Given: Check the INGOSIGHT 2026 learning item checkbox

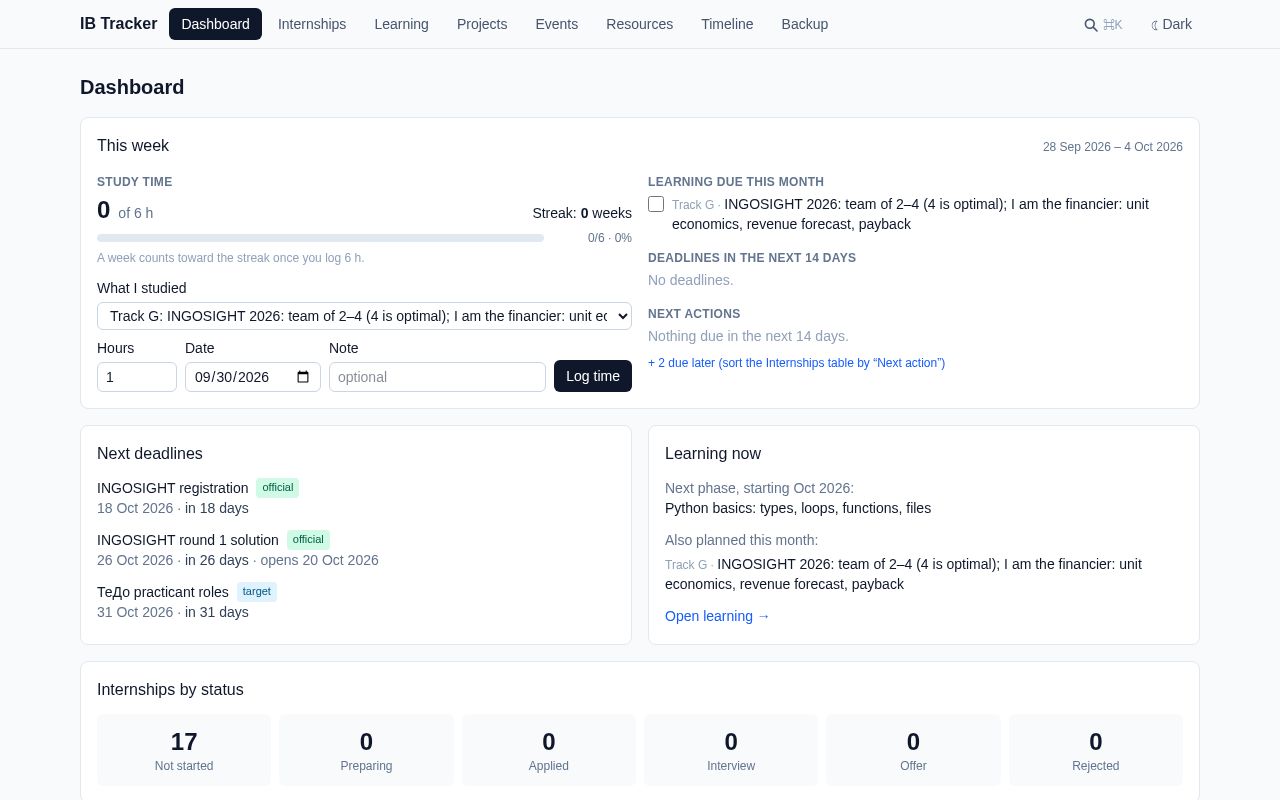Looking at the screenshot, I should click(656, 204).
